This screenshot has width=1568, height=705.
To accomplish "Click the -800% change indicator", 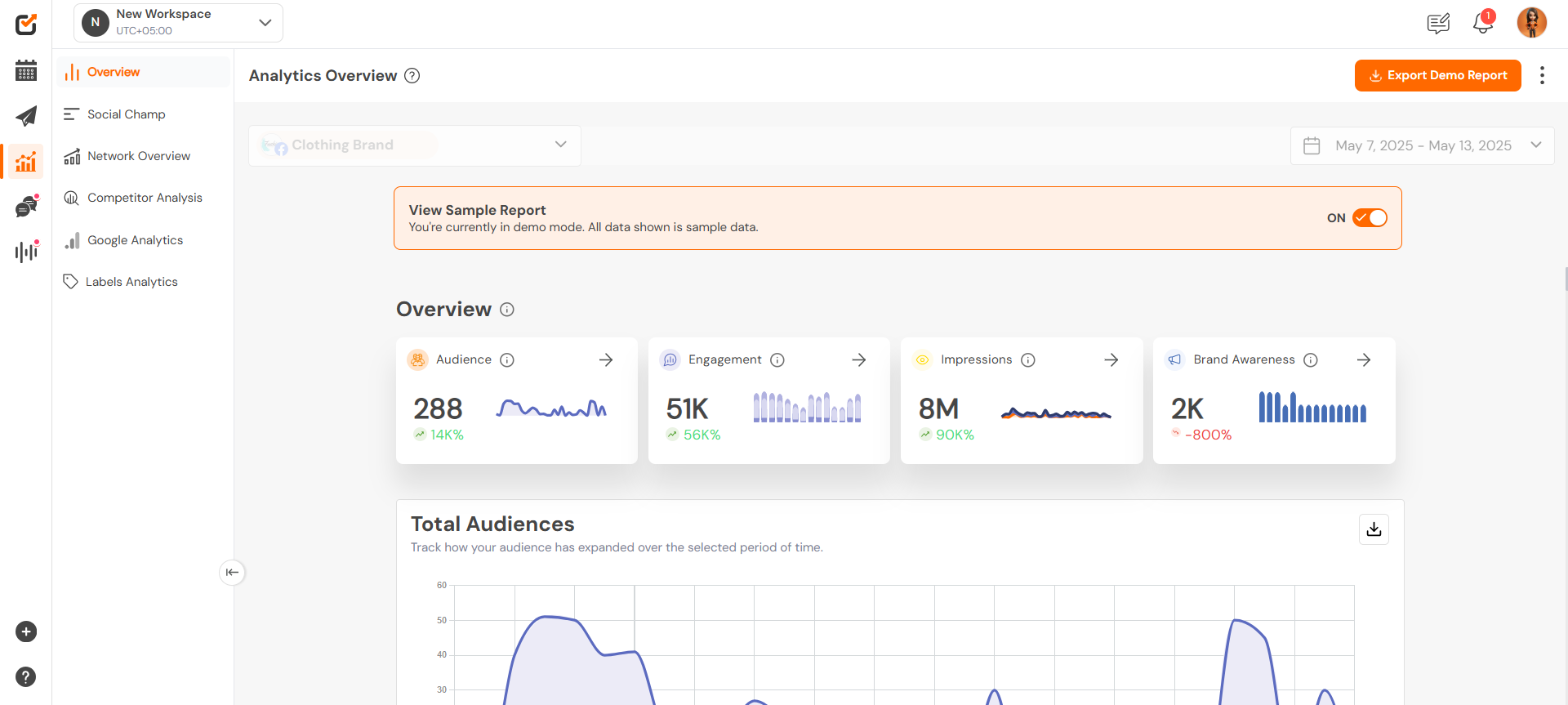I will pos(1201,435).
